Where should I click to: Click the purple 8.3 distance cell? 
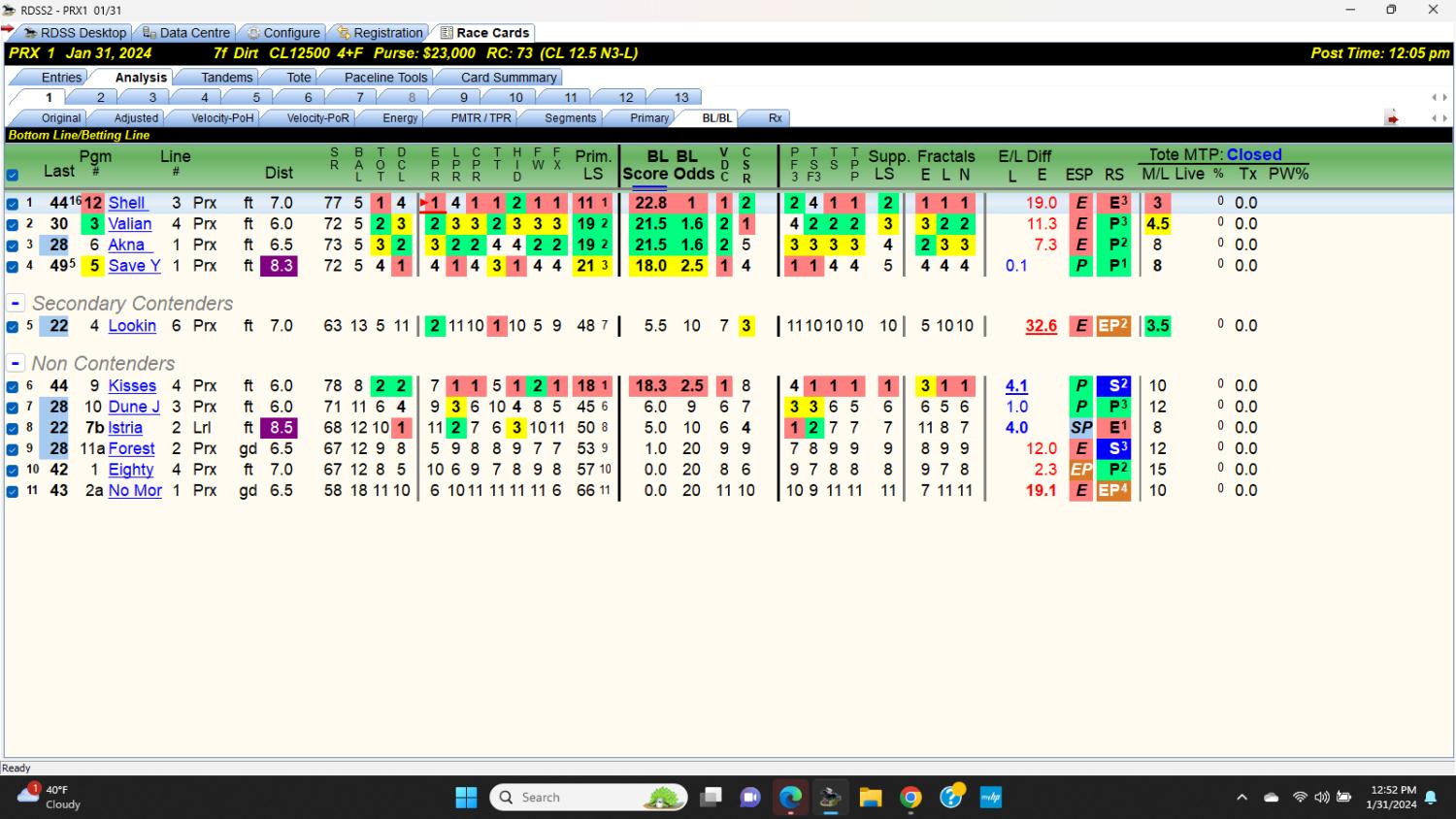tap(281, 266)
